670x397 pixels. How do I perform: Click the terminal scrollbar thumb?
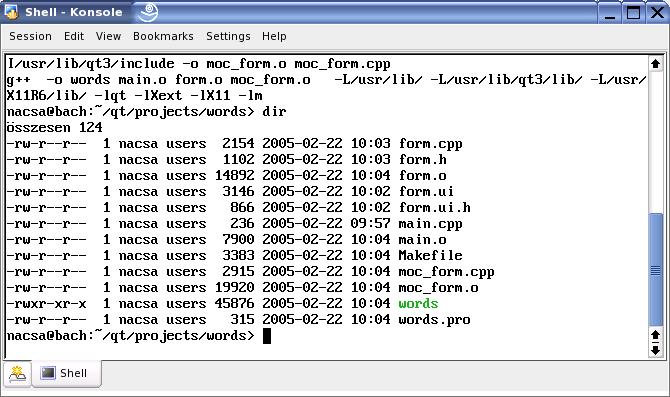click(x=655, y=270)
